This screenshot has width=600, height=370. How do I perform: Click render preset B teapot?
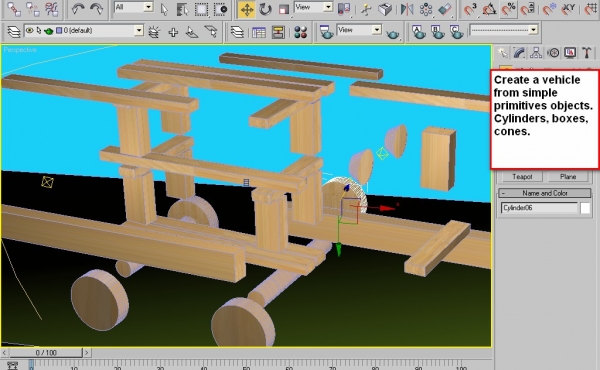[438, 32]
